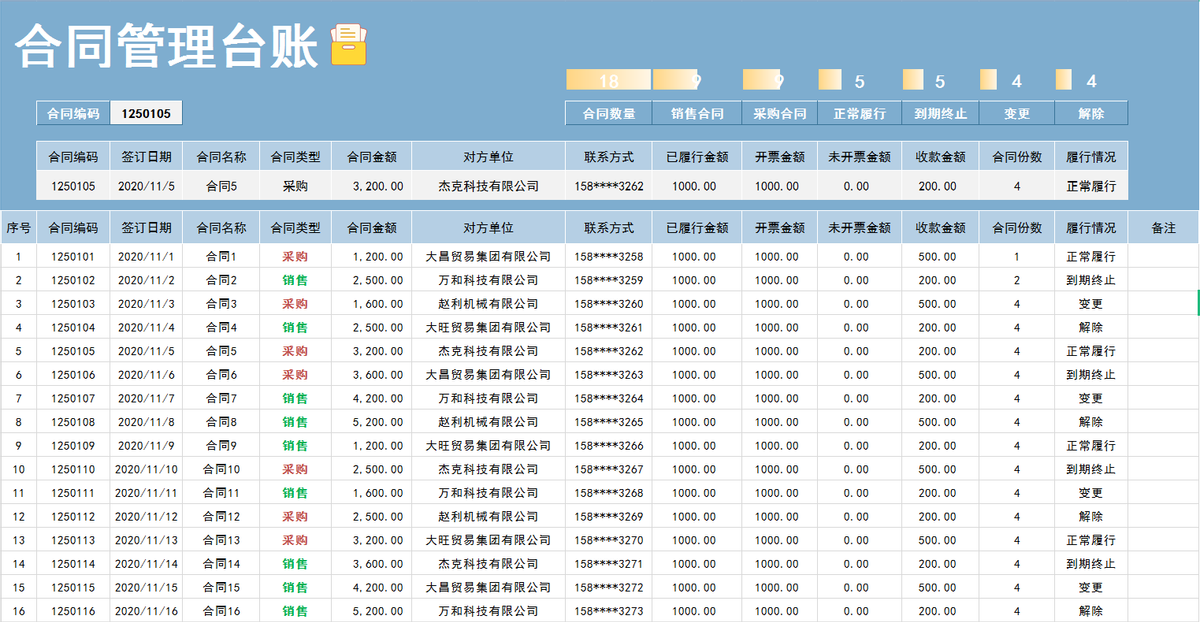Switch to the 销售合同 category

point(698,113)
